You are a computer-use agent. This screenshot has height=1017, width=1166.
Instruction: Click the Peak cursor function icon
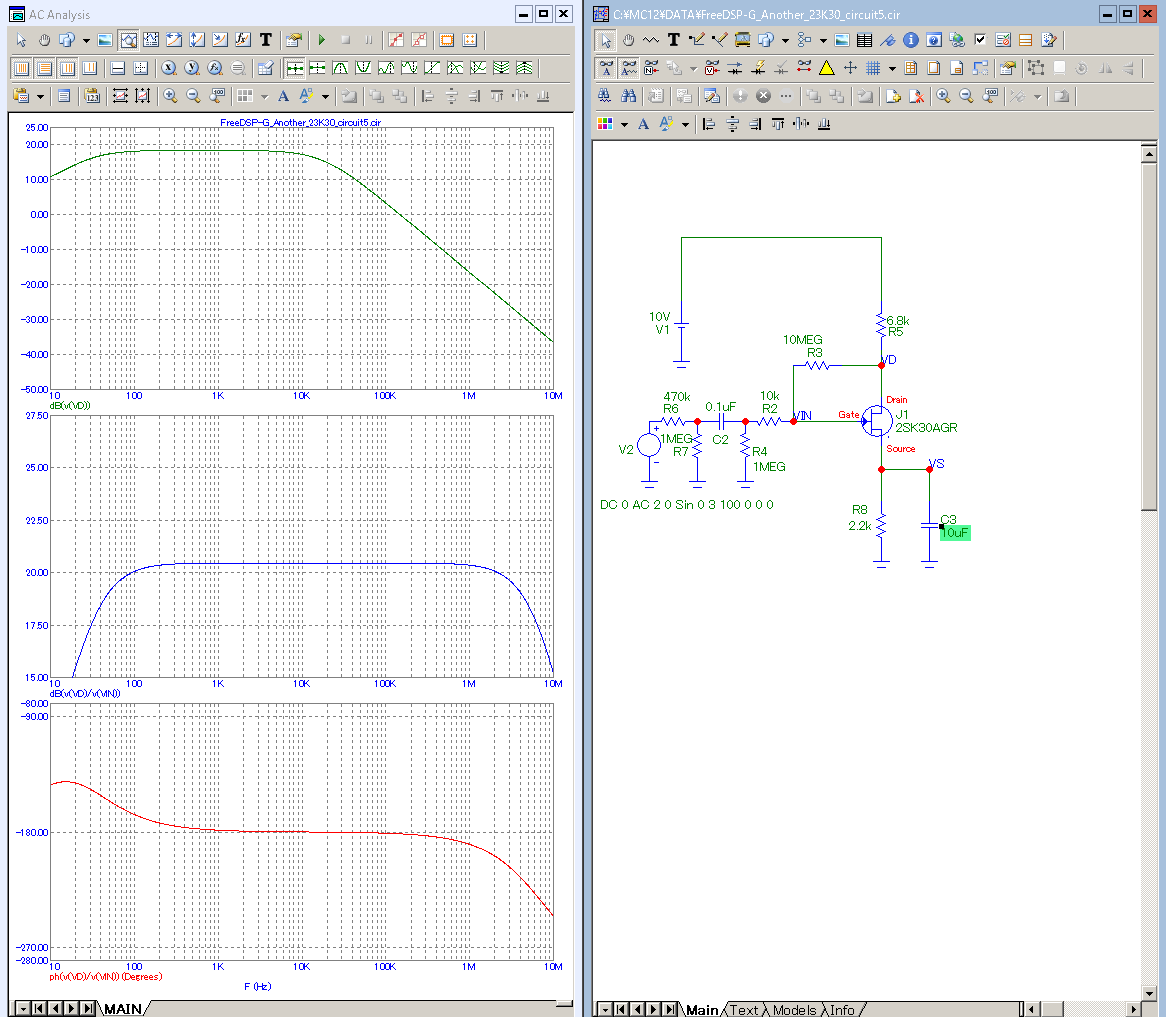341,68
